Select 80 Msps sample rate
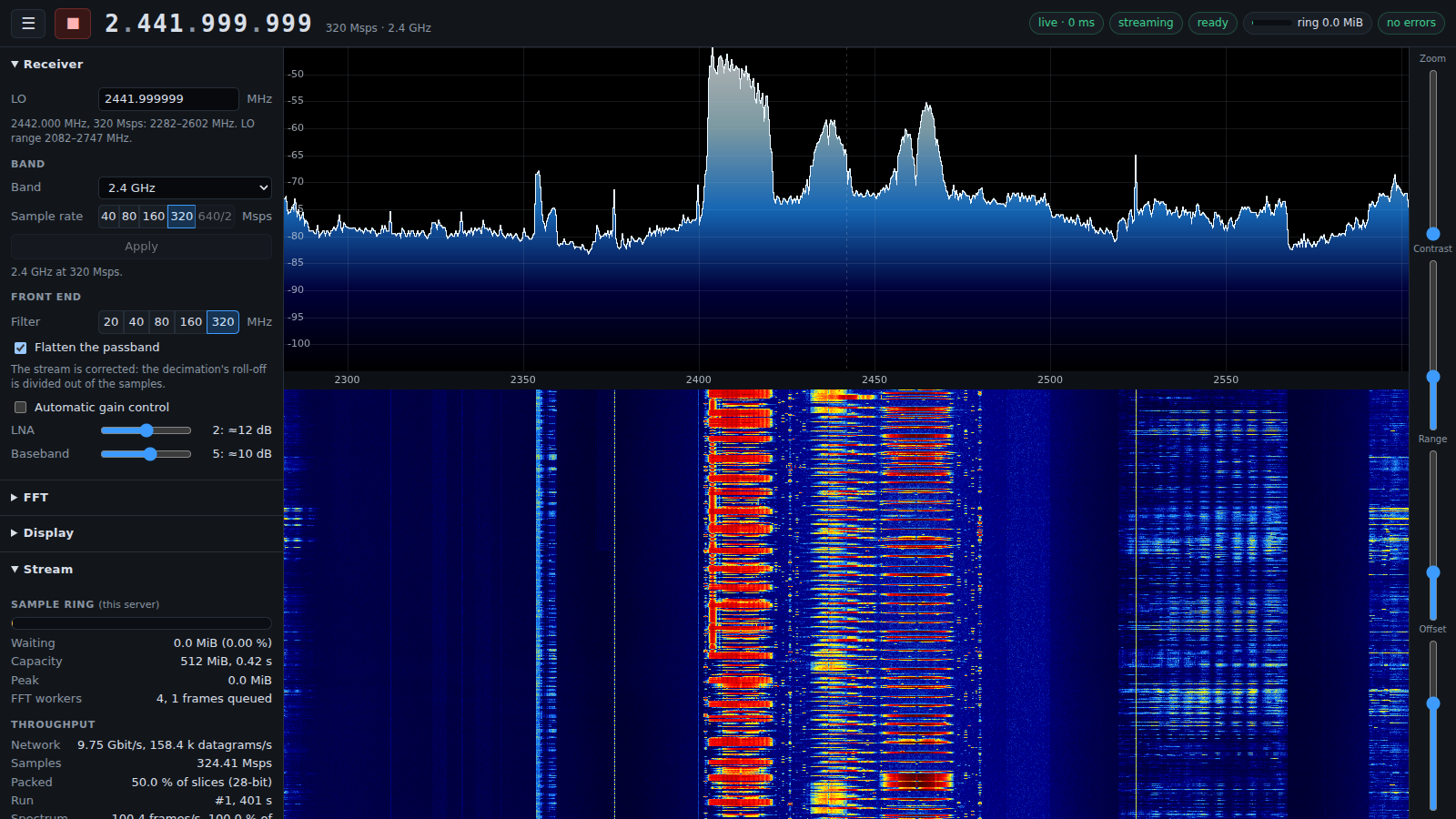This screenshot has width=1456, height=819. click(x=129, y=217)
